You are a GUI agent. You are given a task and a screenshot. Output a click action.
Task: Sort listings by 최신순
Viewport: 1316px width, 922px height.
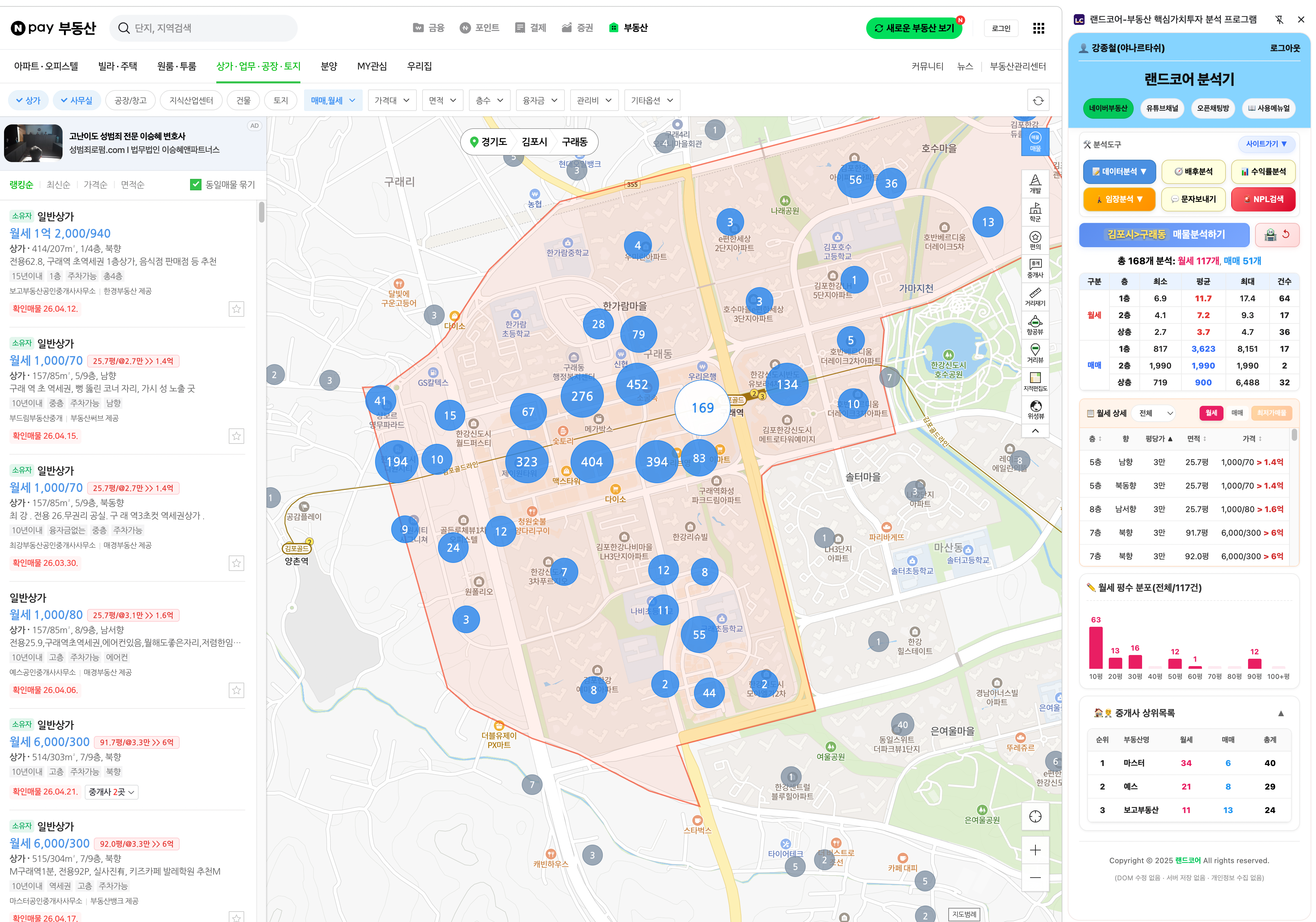[x=58, y=185]
